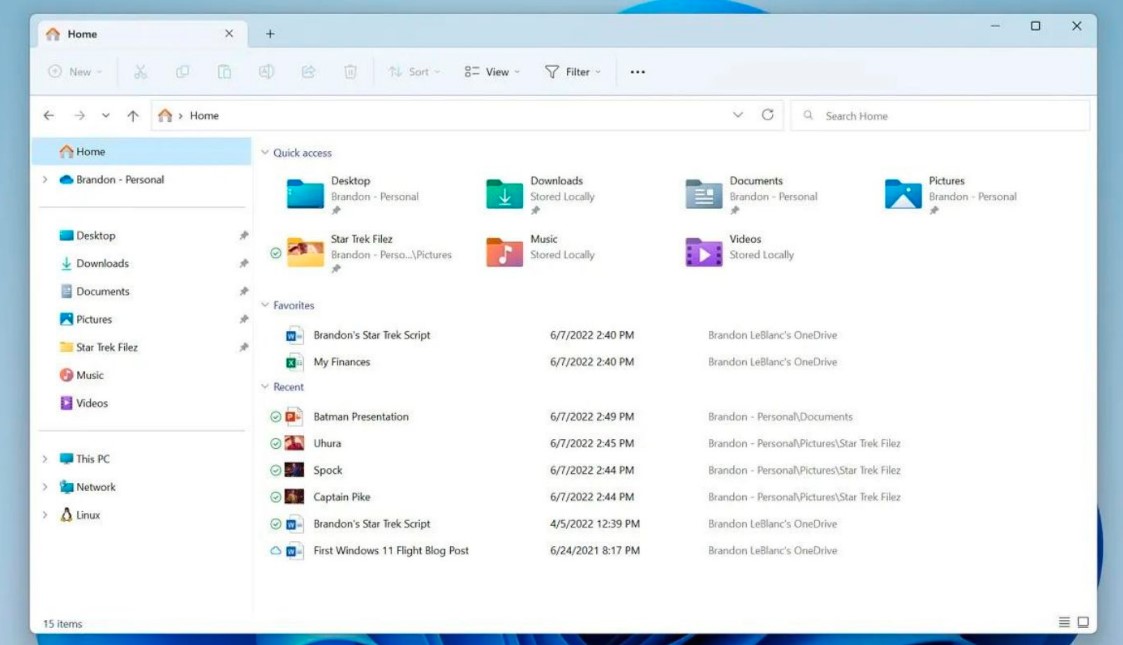Open the Sort dropdown

414,72
